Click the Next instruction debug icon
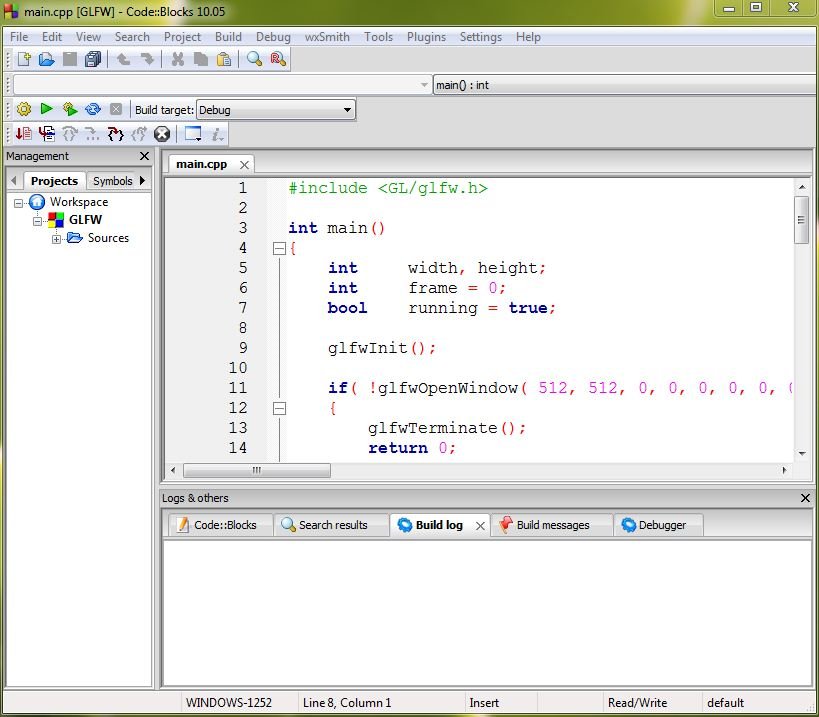Screen dimensions: 819x717 pyautogui.click(x=92, y=134)
